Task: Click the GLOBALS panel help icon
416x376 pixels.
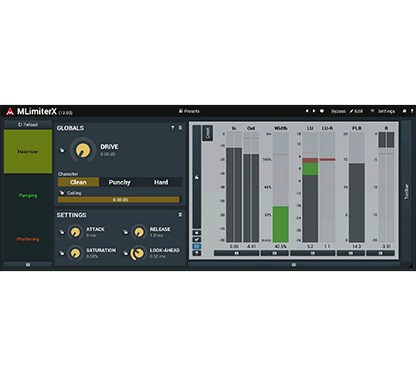Action: (x=173, y=128)
